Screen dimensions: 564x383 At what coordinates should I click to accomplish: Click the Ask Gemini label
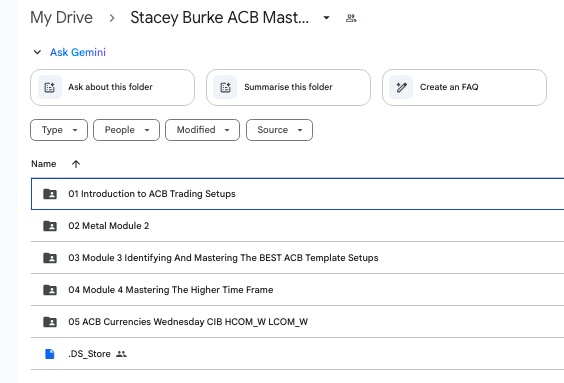point(78,52)
